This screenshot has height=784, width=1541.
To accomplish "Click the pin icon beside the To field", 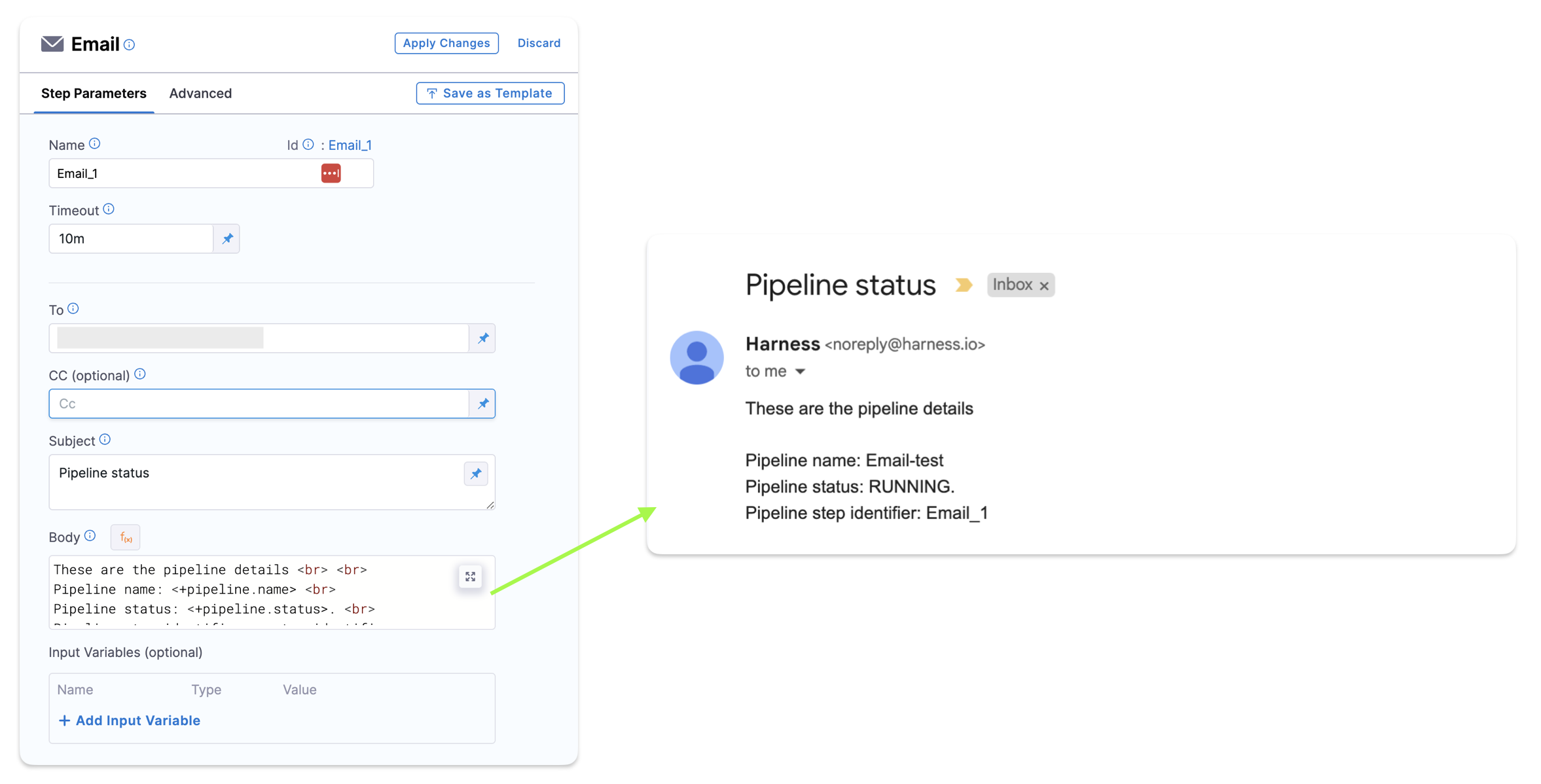I will pos(483,338).
